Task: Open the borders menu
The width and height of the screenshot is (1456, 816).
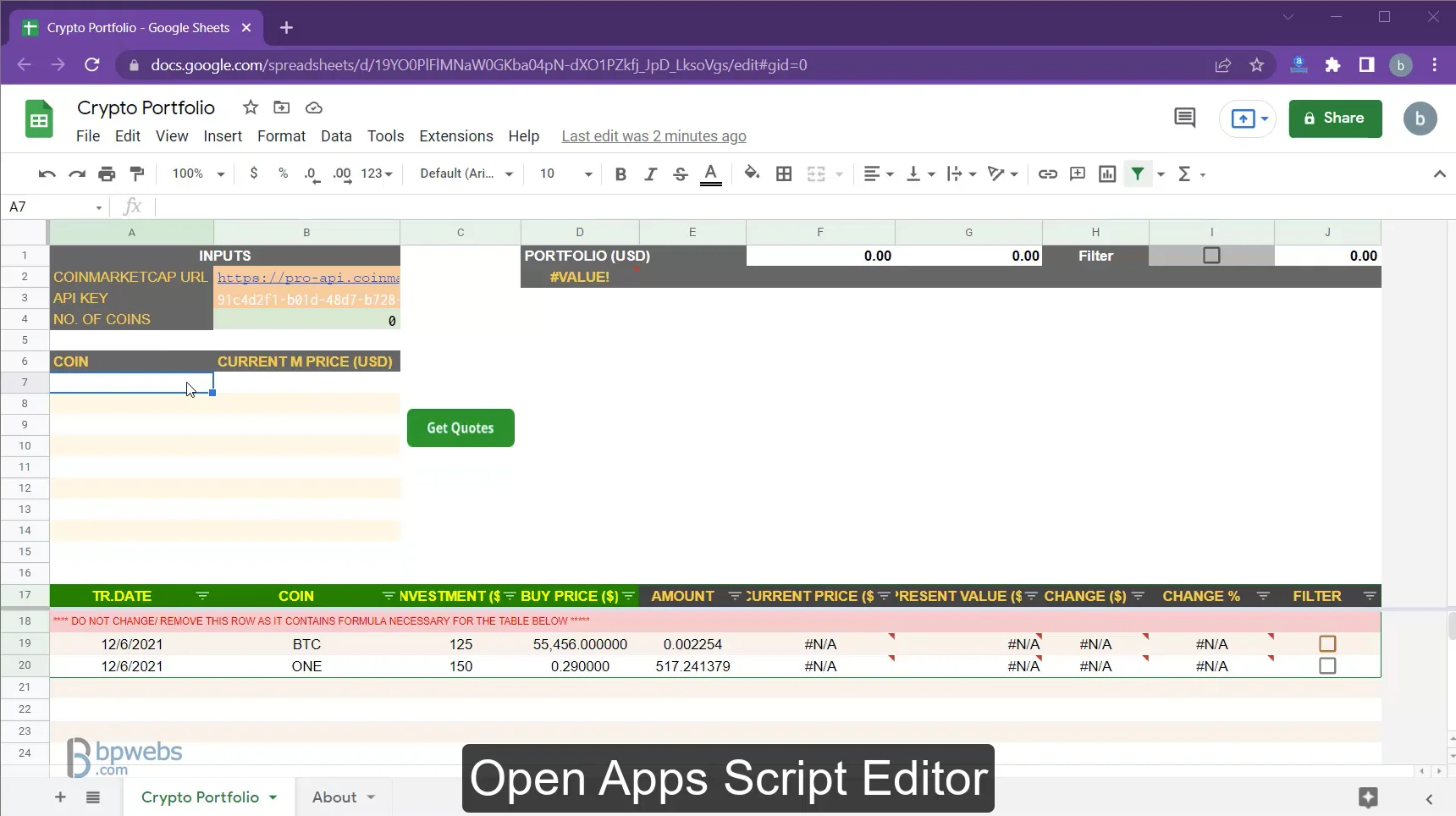Action: 783,174
